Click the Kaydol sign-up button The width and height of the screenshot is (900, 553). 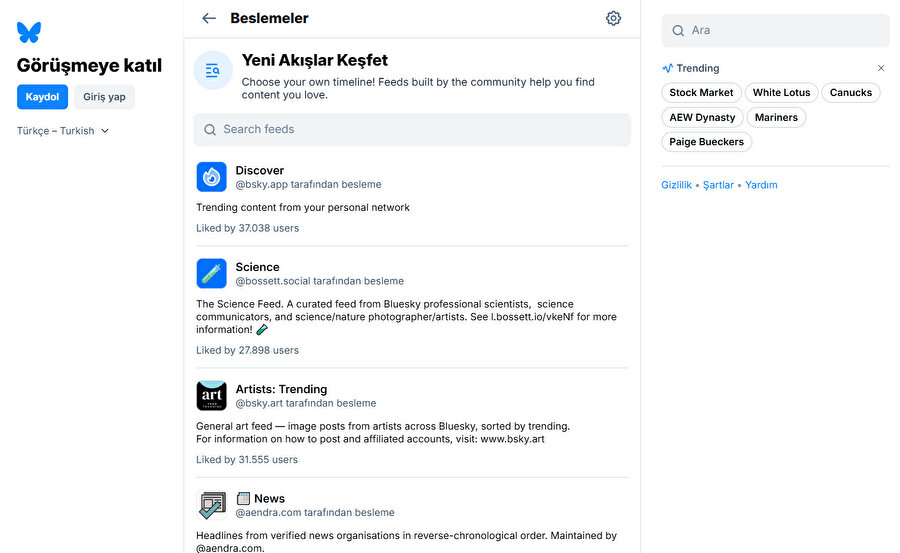42,97
